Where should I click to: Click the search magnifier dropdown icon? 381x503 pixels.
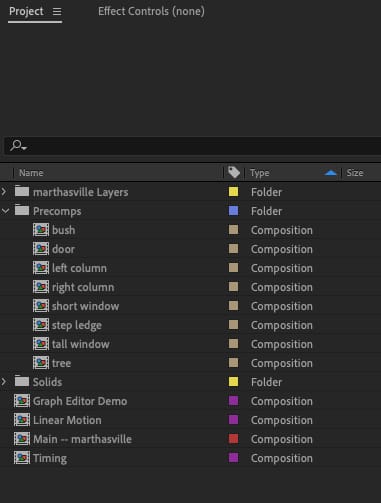coord(18,145)
